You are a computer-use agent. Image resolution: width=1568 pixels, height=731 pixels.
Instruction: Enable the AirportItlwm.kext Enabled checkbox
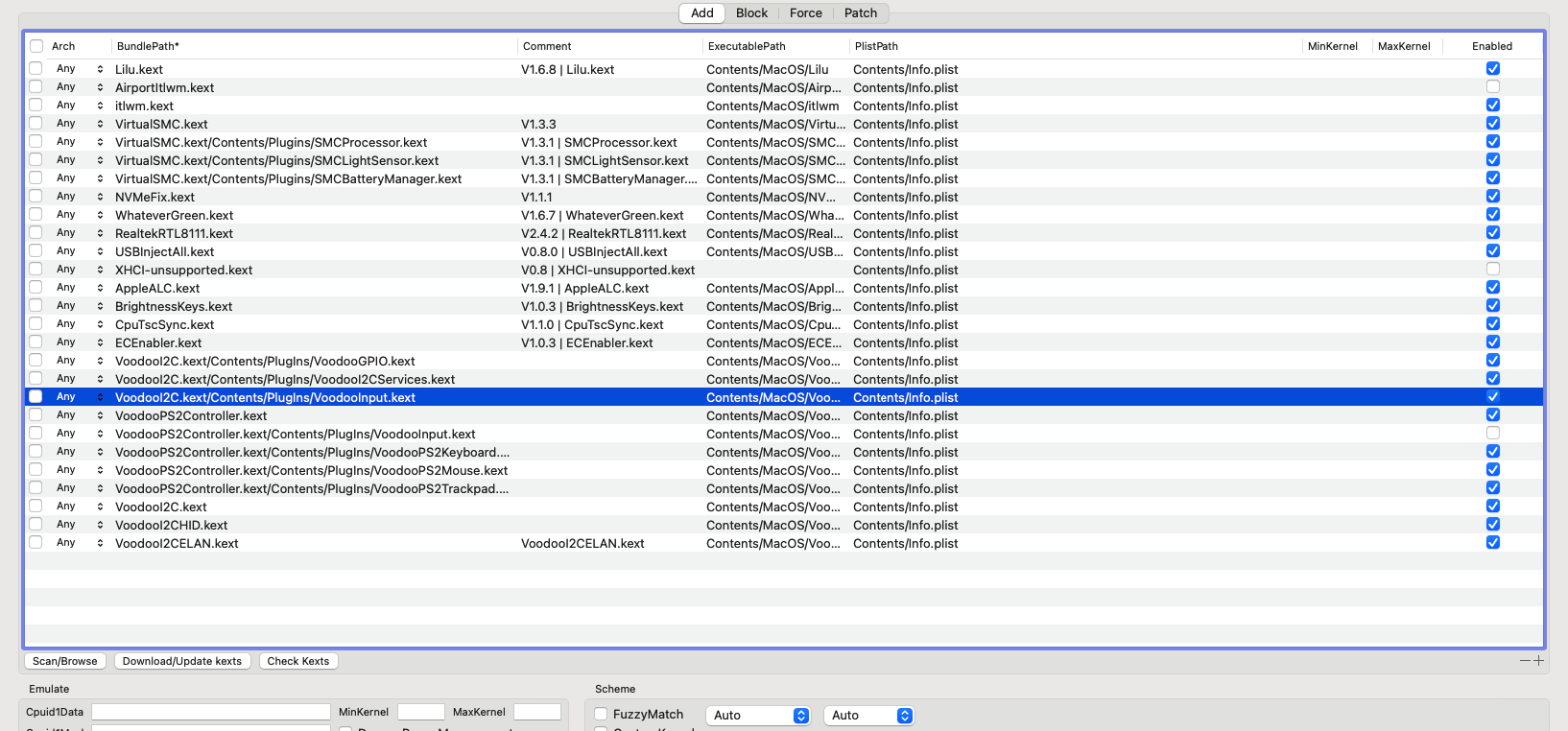point(1492,87)
